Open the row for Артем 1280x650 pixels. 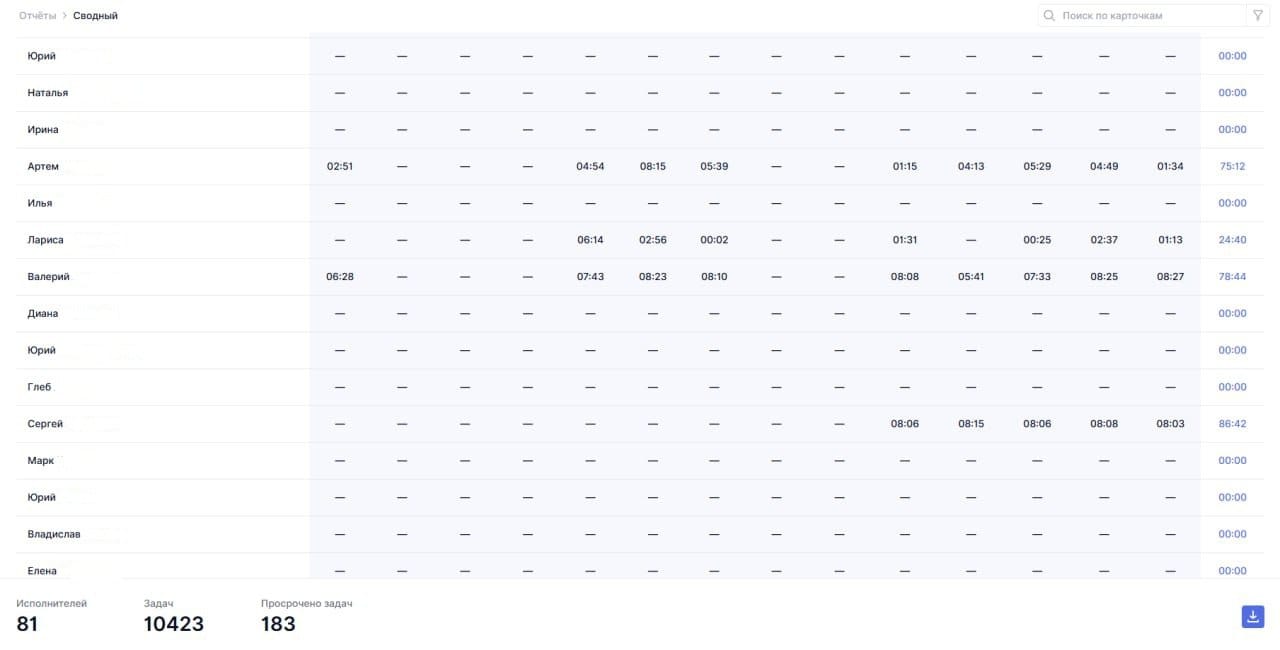pyautogui.click(x=43, y=167)
